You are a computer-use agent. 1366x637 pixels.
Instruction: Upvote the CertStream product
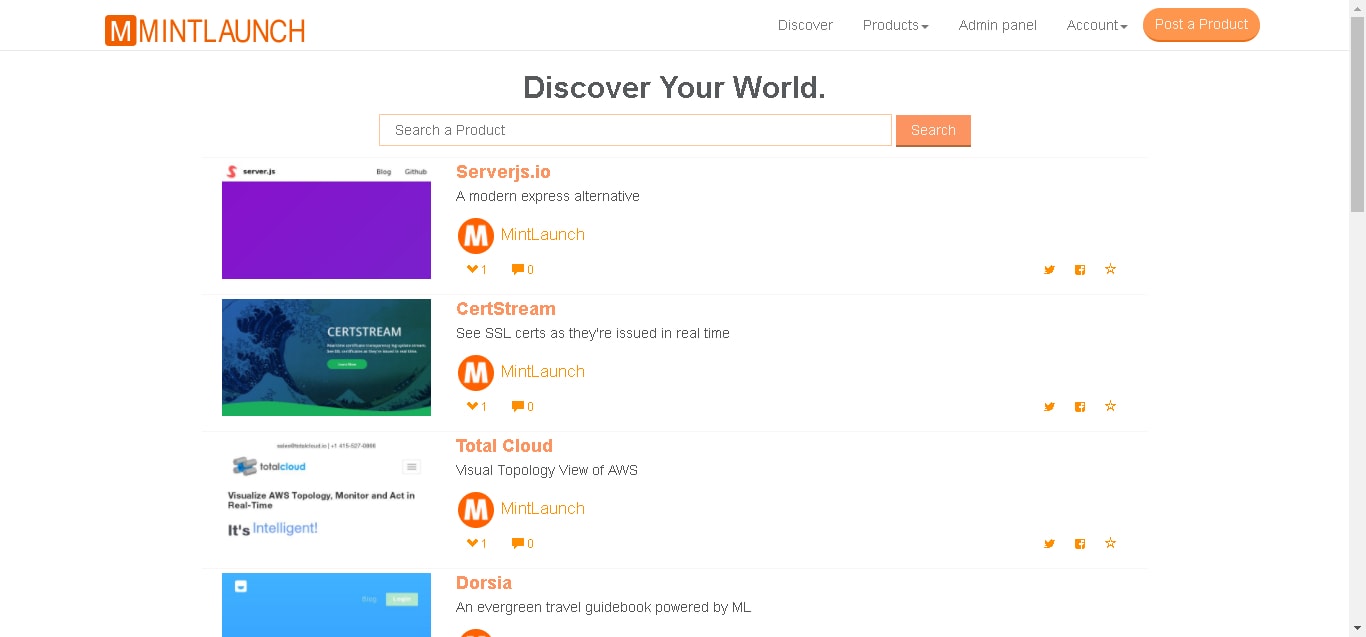click(477, 406)
